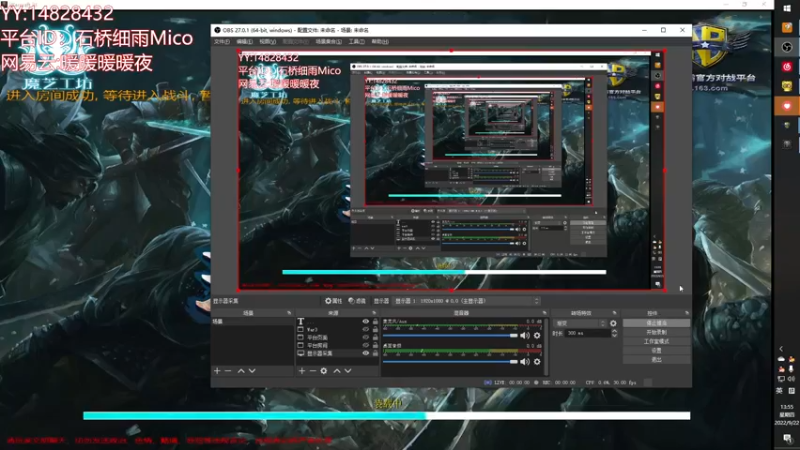Open the NetEase Music red taskbar icon
This screenshot has width=800, height=450.
click(787, 67)
